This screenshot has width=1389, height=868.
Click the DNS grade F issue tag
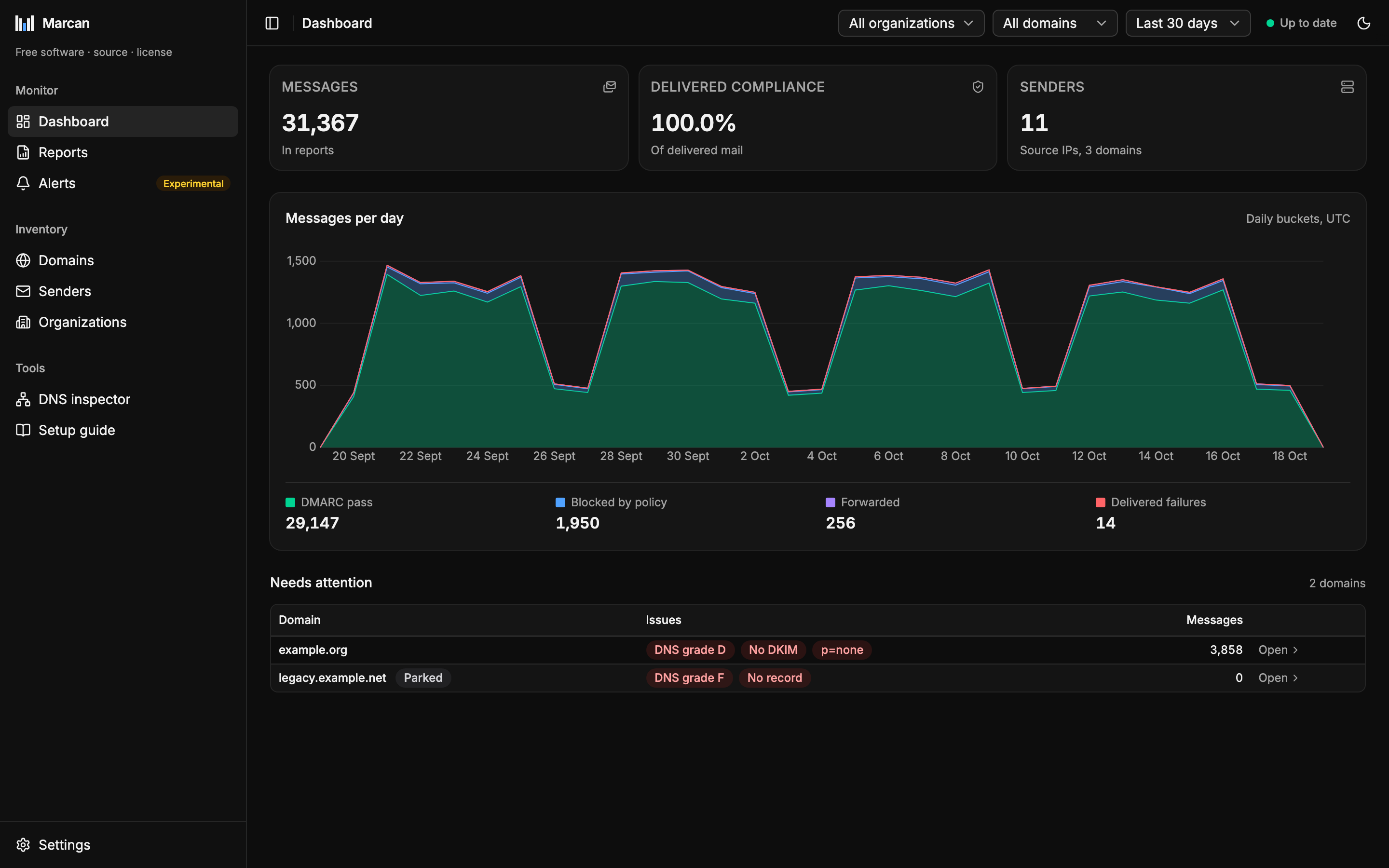pyautogui.click(x=689, y=678)
